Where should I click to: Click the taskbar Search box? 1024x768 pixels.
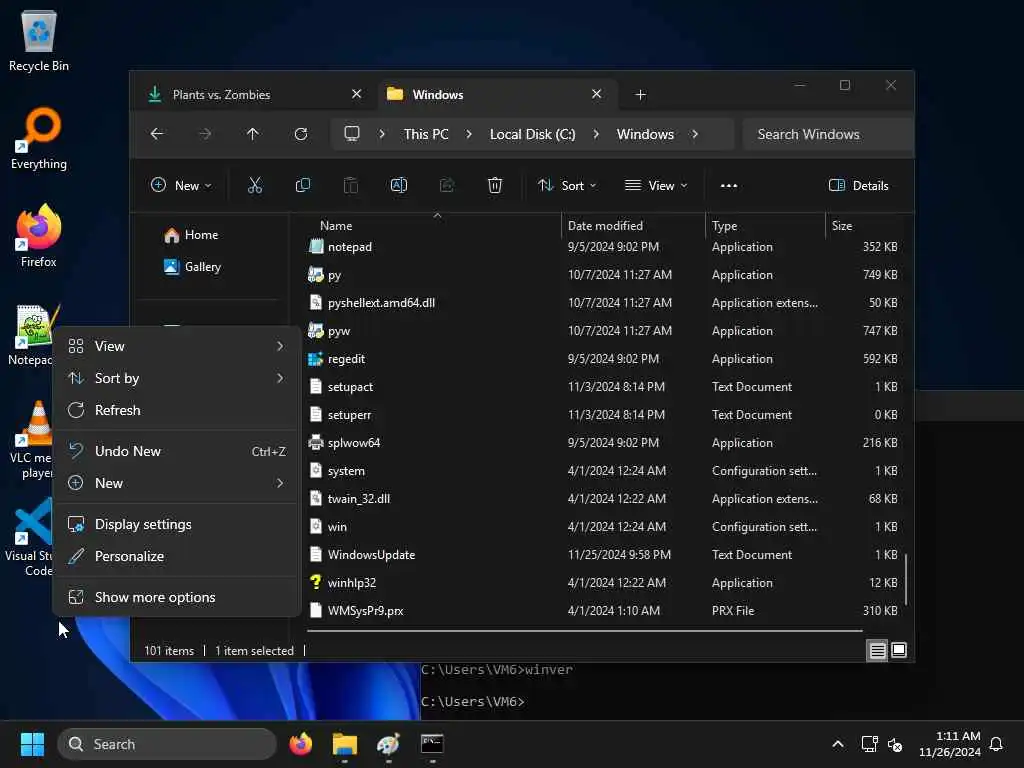[x=167, y=744]
